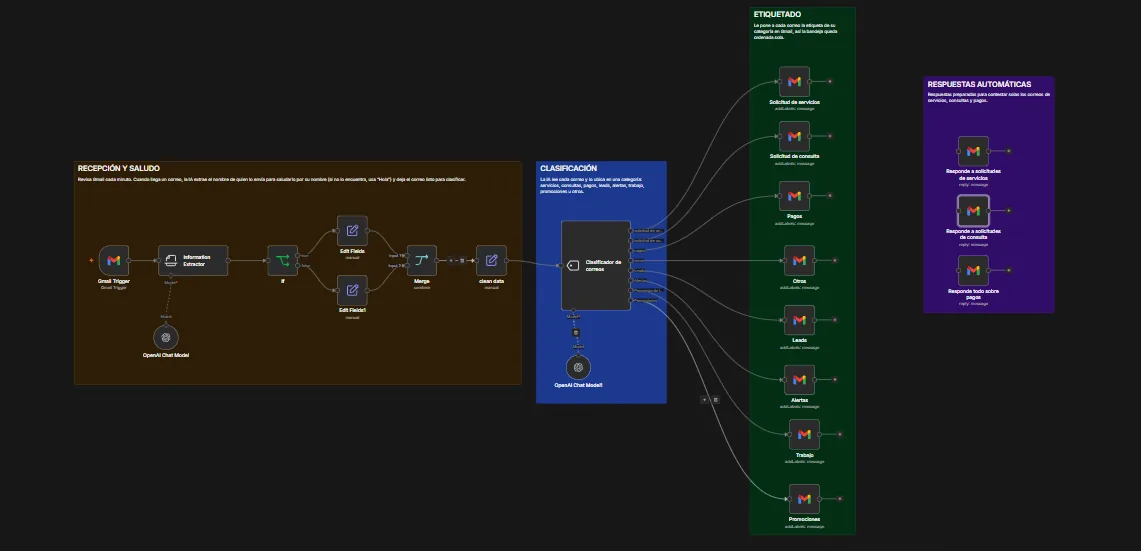This screenshot has width=1141, height=551.
Task: Select the OpenAI Chat Model node
Action: [166, 337]
